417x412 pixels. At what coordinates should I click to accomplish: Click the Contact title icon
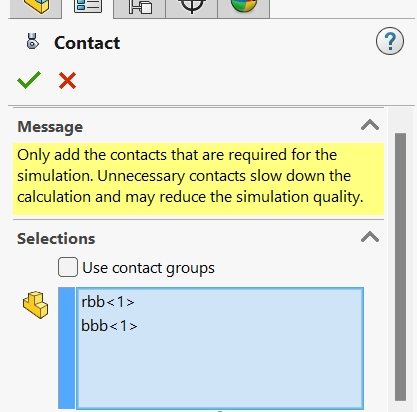click(32, 42)
